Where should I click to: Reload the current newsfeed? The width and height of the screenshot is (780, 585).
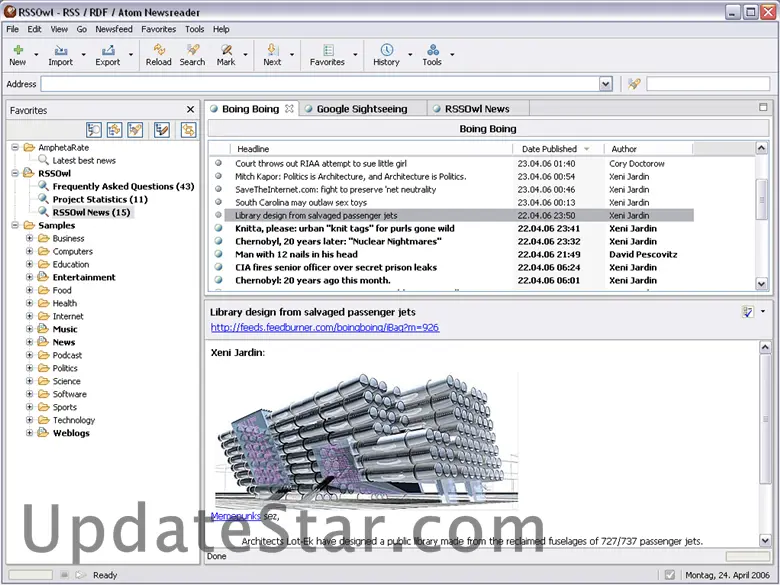(x=159, y=55)
